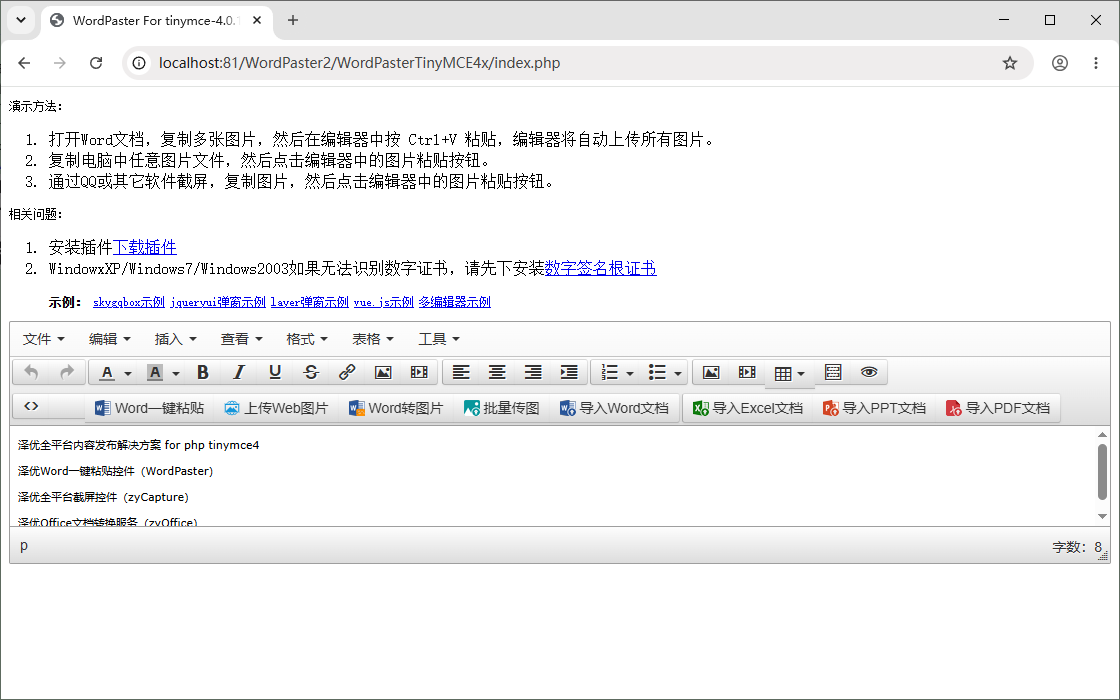Click Word转图片 button
Image resolution: width=1120 pixels, height=700 pixels.
[396, 408]
